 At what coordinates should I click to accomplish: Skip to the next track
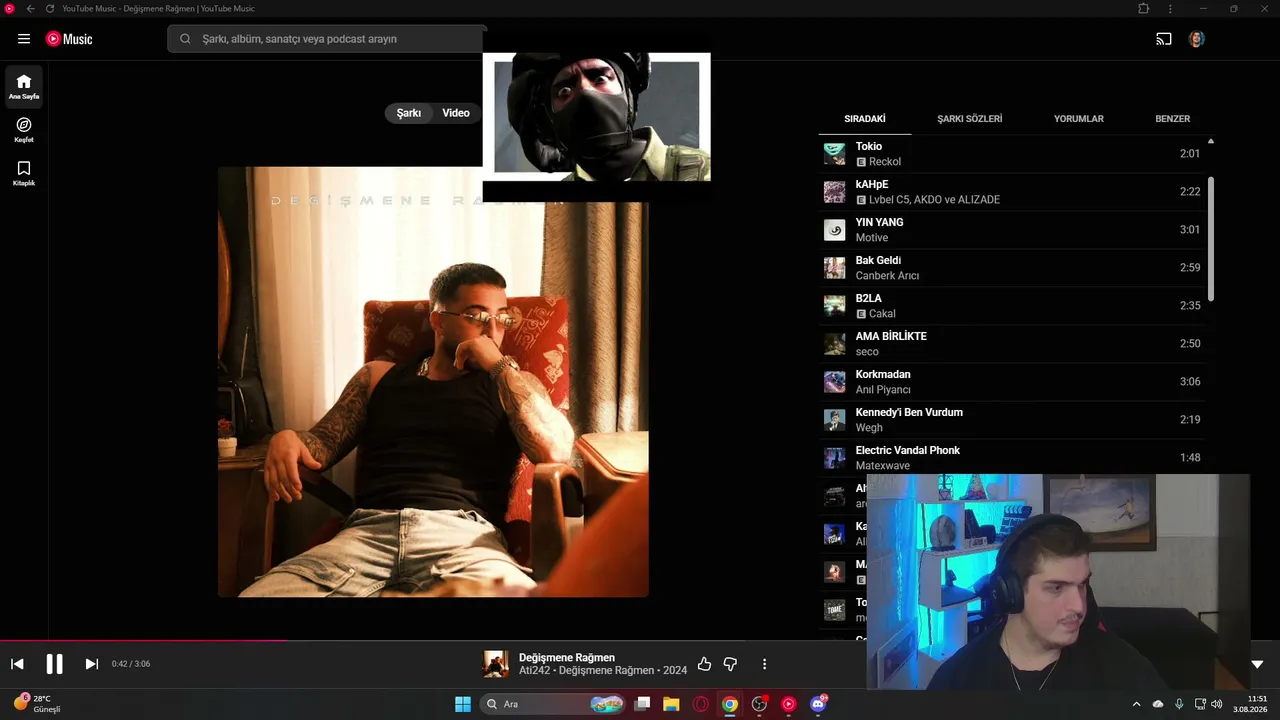click(x=91, y=664)
